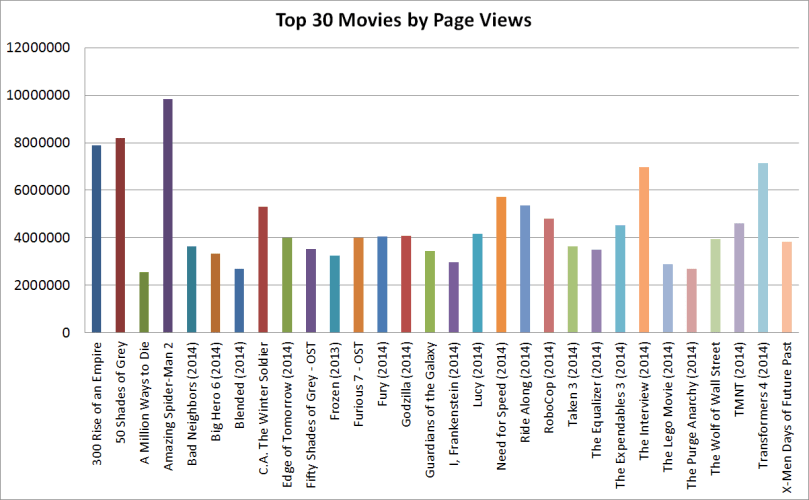
Task: Select the The Wolf of Wall Street bar
Action: pos(715,286)
